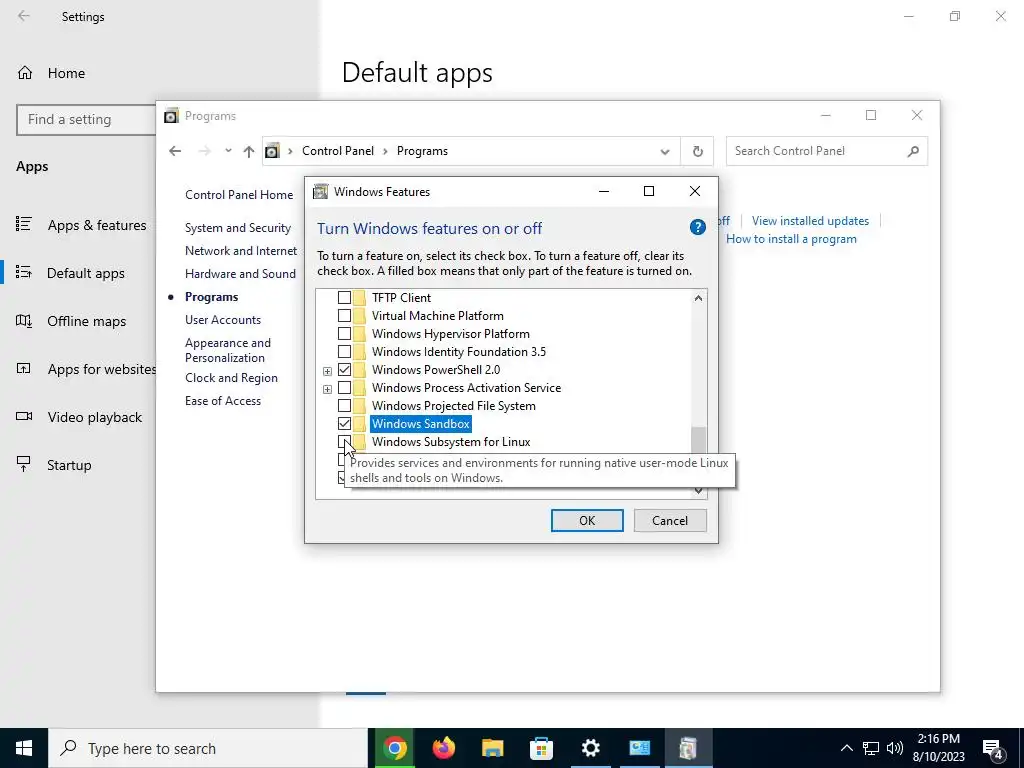The height and width of the screenshot is (768, 1024).
Task: Select Windows Subsystem for Linux row
Action: click(451, 442)
